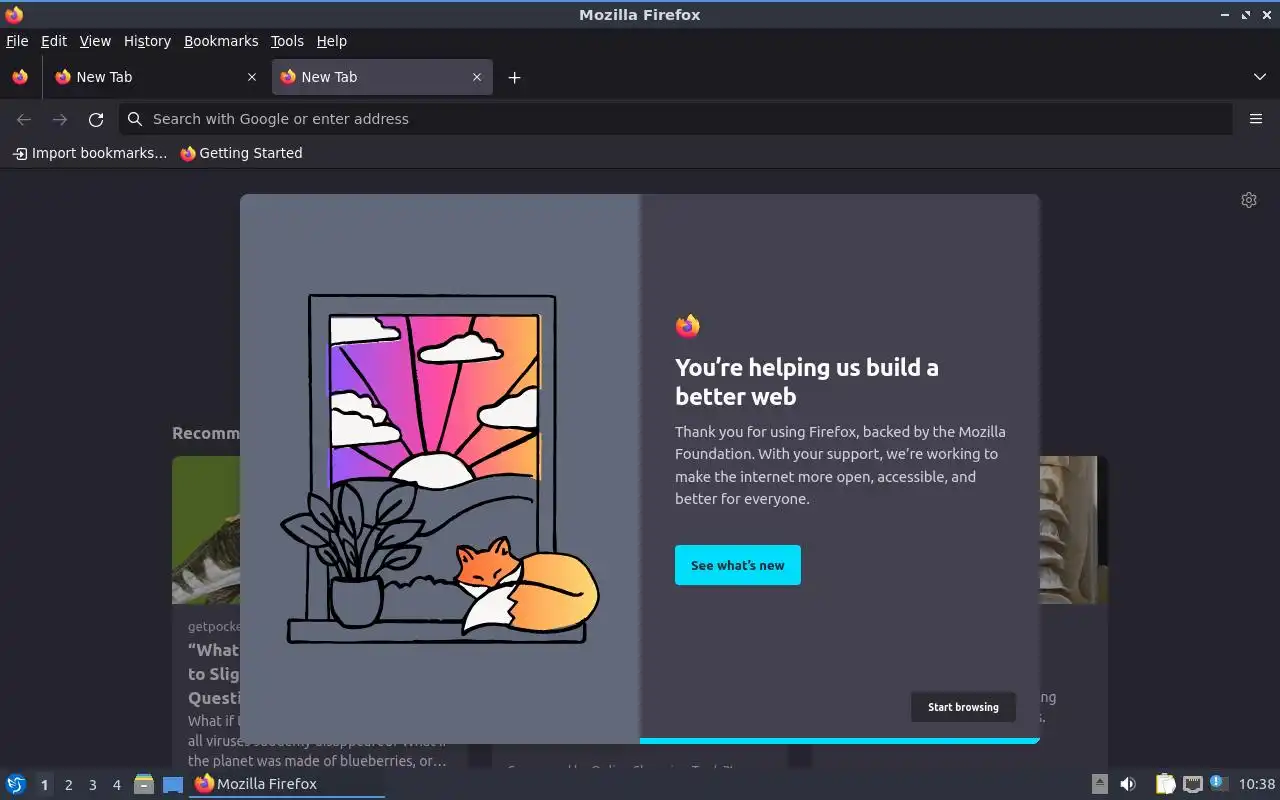The width and height of the screenshot is (1280, 800).
Task: Maximize the Firefox window
Action: (1246, 15)
